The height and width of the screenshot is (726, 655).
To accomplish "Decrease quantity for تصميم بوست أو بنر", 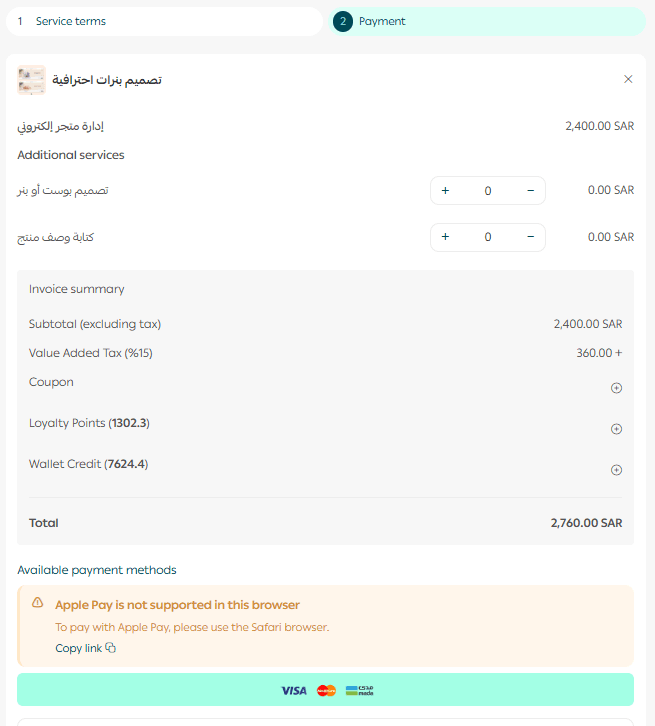I will pyautogui.click(x=530, y=190).
